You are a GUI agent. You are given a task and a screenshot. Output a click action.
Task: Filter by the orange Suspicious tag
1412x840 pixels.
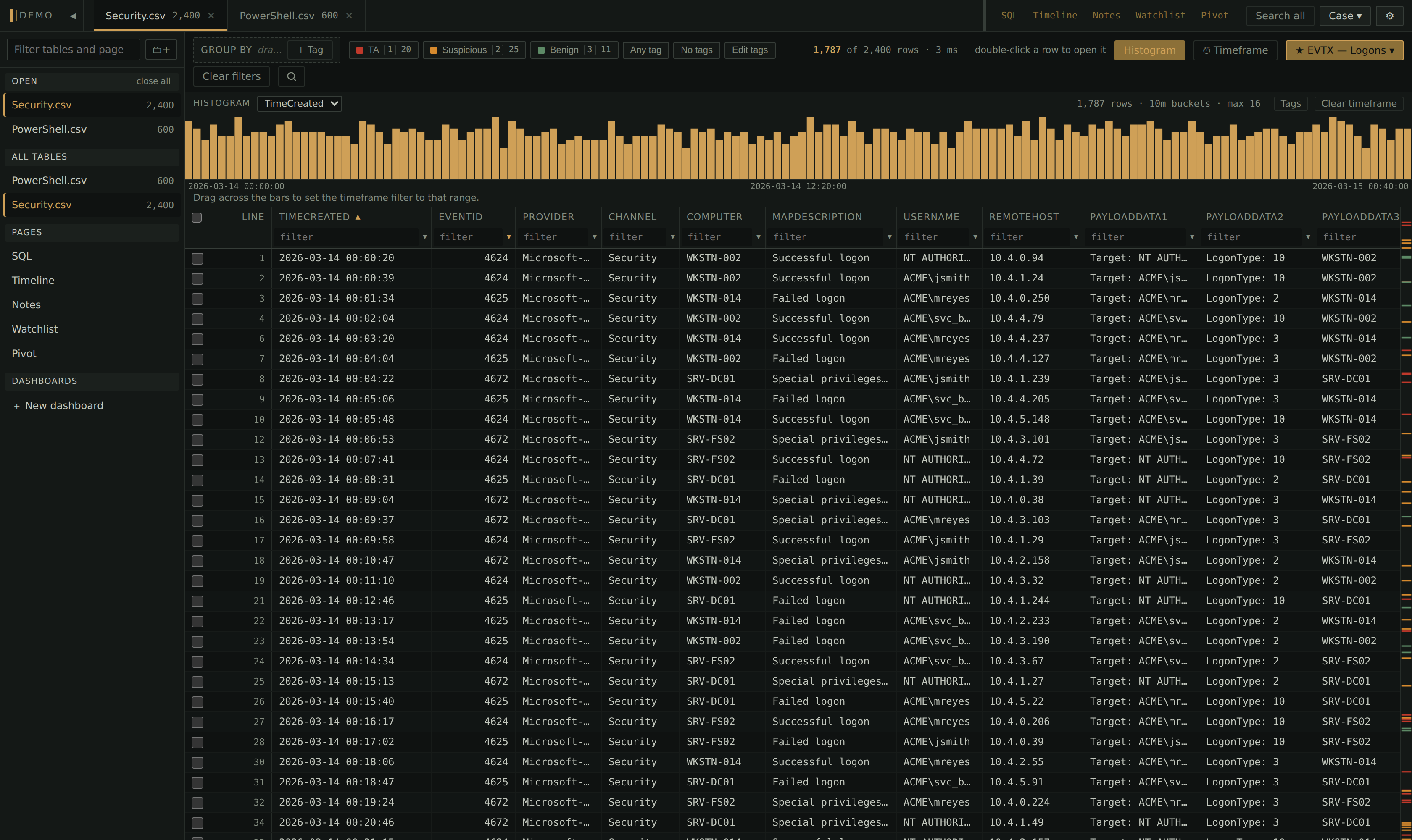point(474,50)
